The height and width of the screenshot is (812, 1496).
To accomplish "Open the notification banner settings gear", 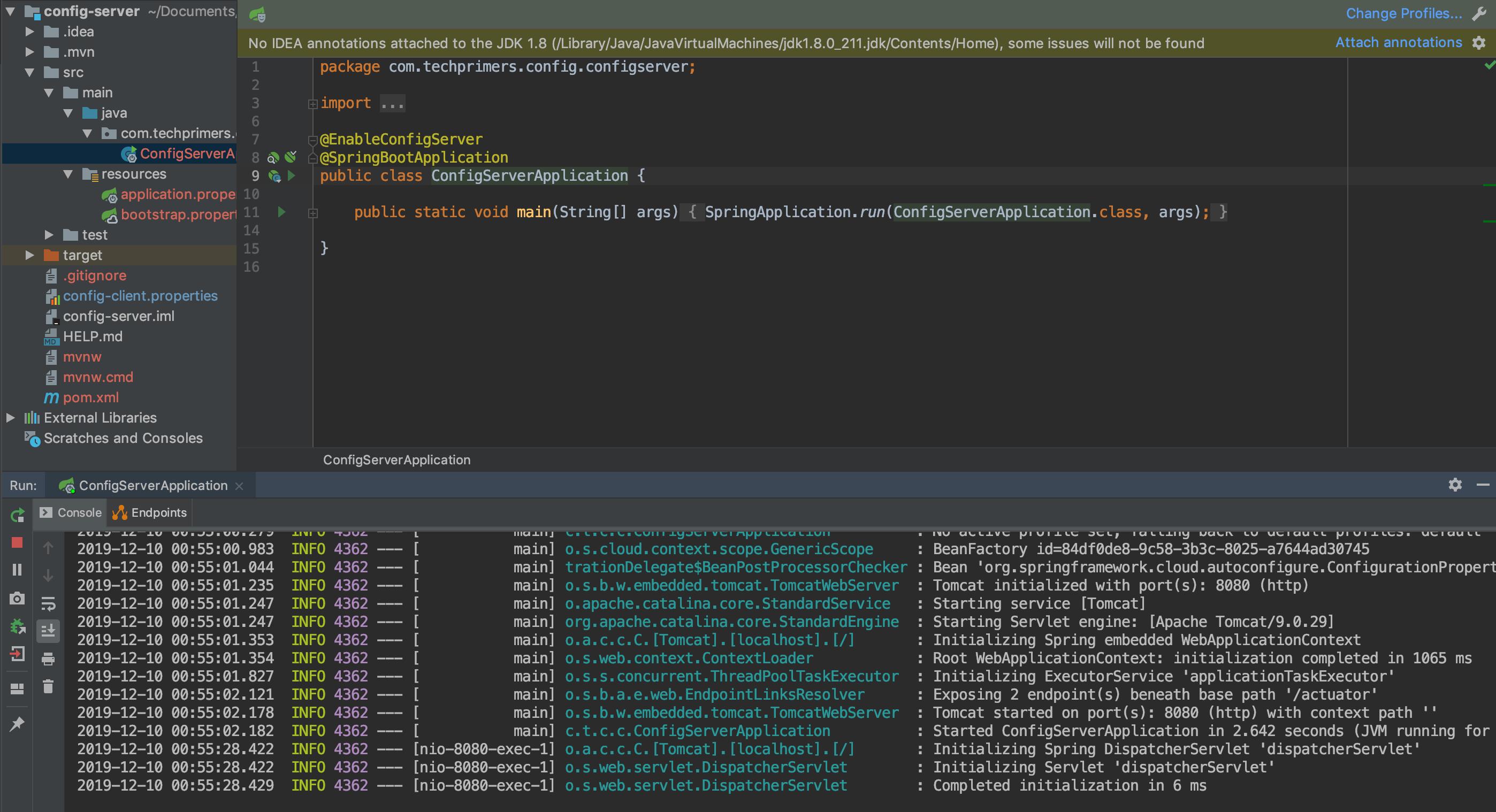I will click(1479, 42).
